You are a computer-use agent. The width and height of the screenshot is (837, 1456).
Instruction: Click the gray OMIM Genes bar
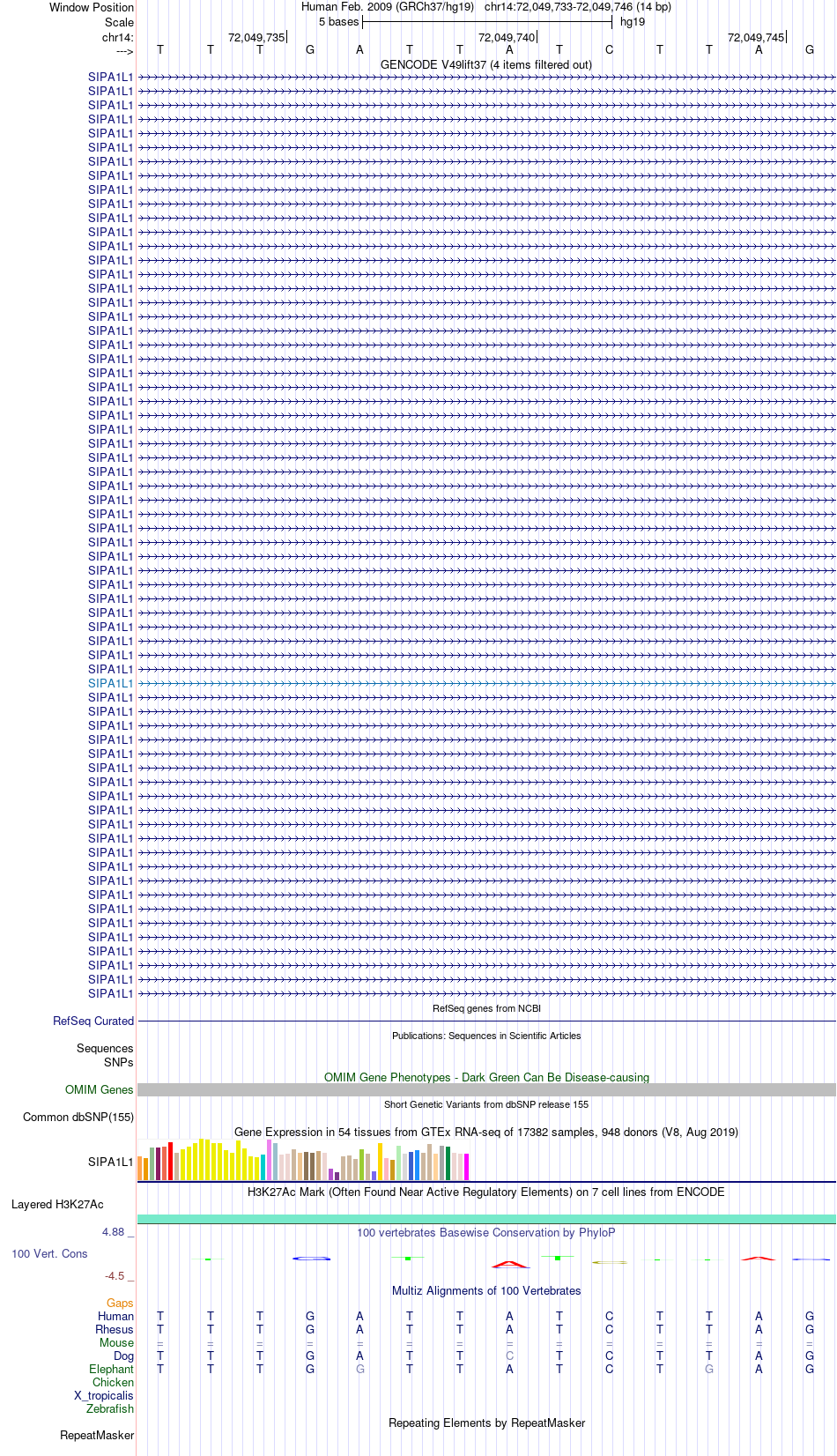[x=486, y=1090]
